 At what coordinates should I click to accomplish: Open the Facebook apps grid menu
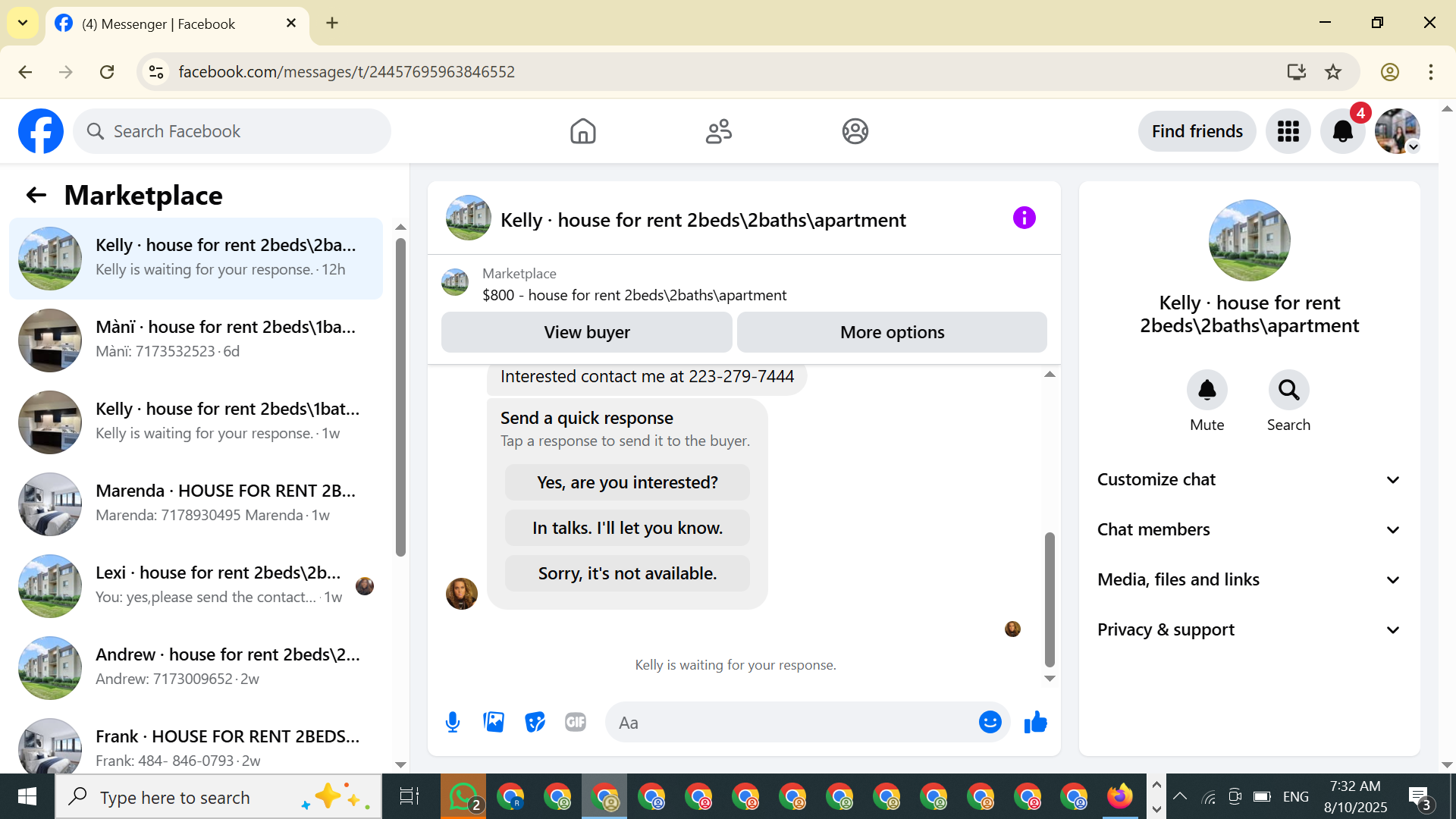[x=1288, y=132]
